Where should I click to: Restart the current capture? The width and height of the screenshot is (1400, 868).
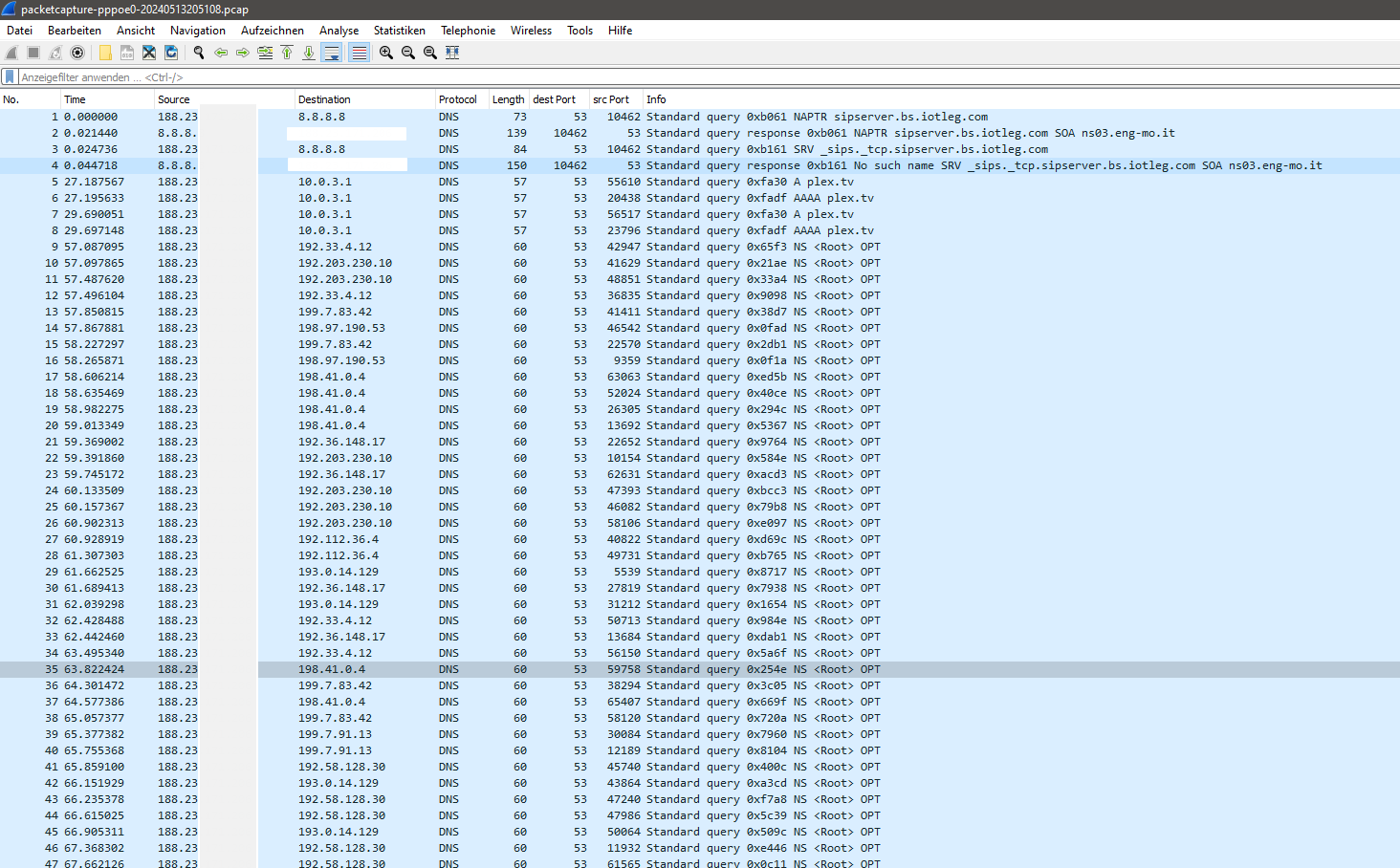tap(55, 53)
